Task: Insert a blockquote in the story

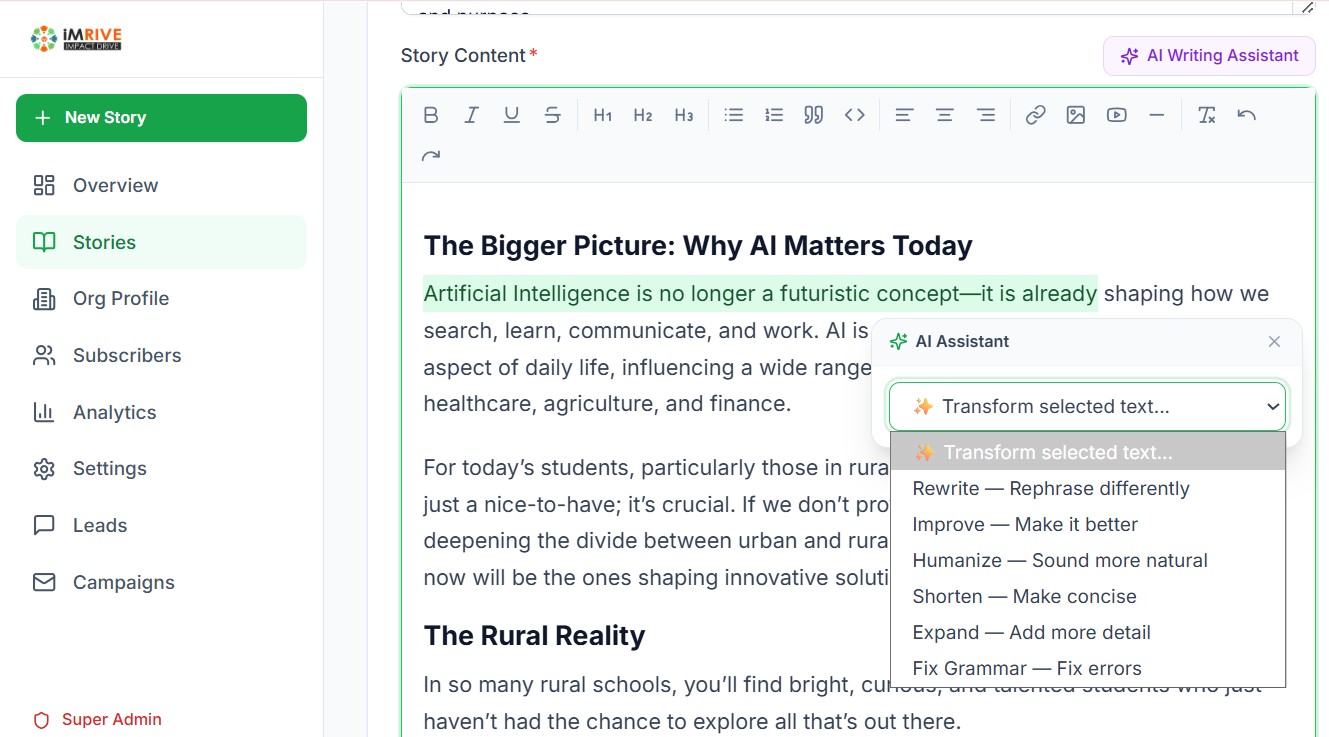Action: pos(814,115)
